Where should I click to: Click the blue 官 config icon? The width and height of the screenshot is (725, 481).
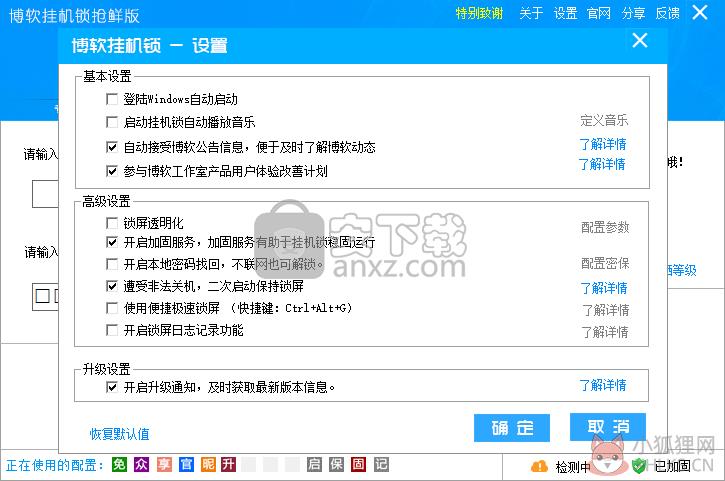(x=186, y=464)
